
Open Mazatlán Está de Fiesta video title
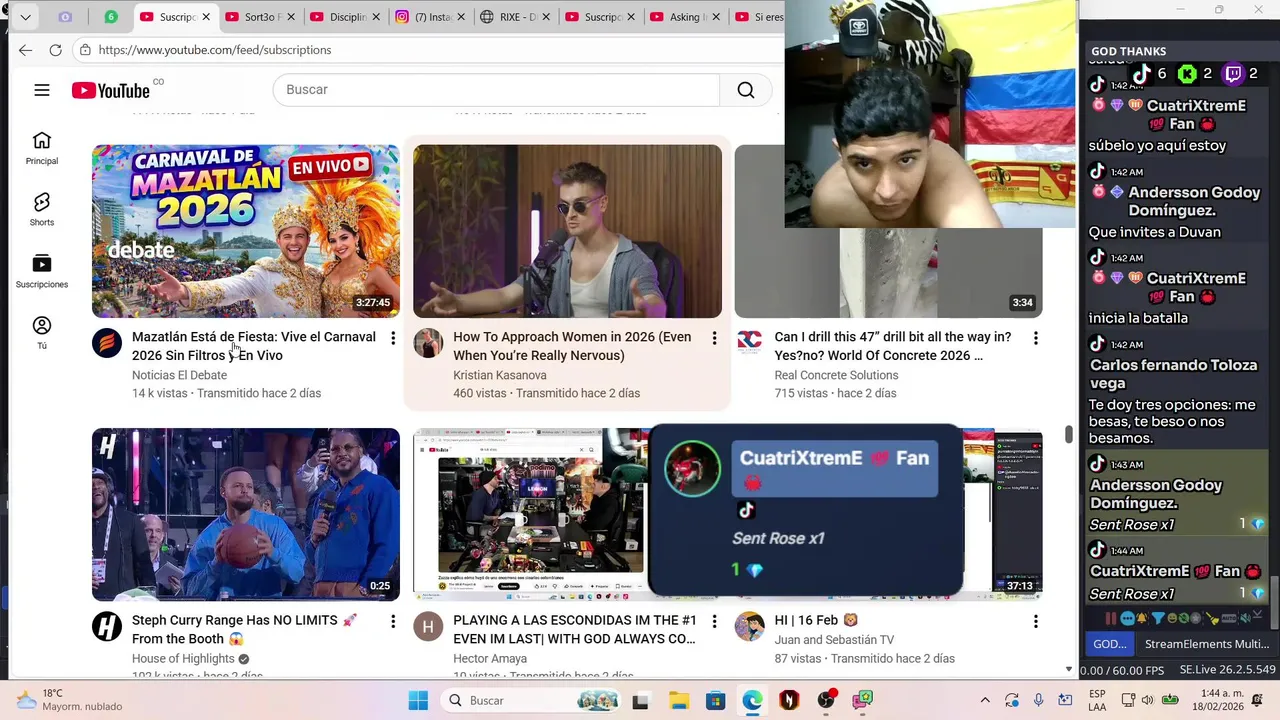coord(254,346)
